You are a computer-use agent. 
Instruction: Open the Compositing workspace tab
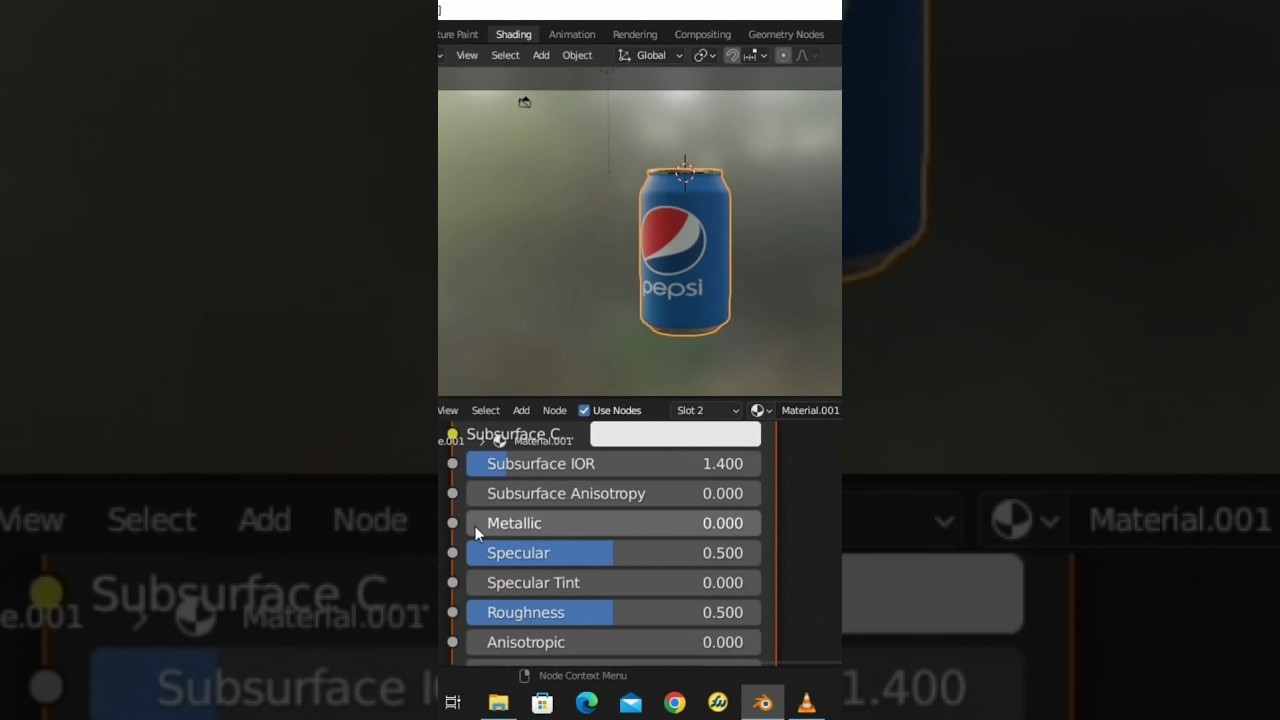[x=703, y=34]
